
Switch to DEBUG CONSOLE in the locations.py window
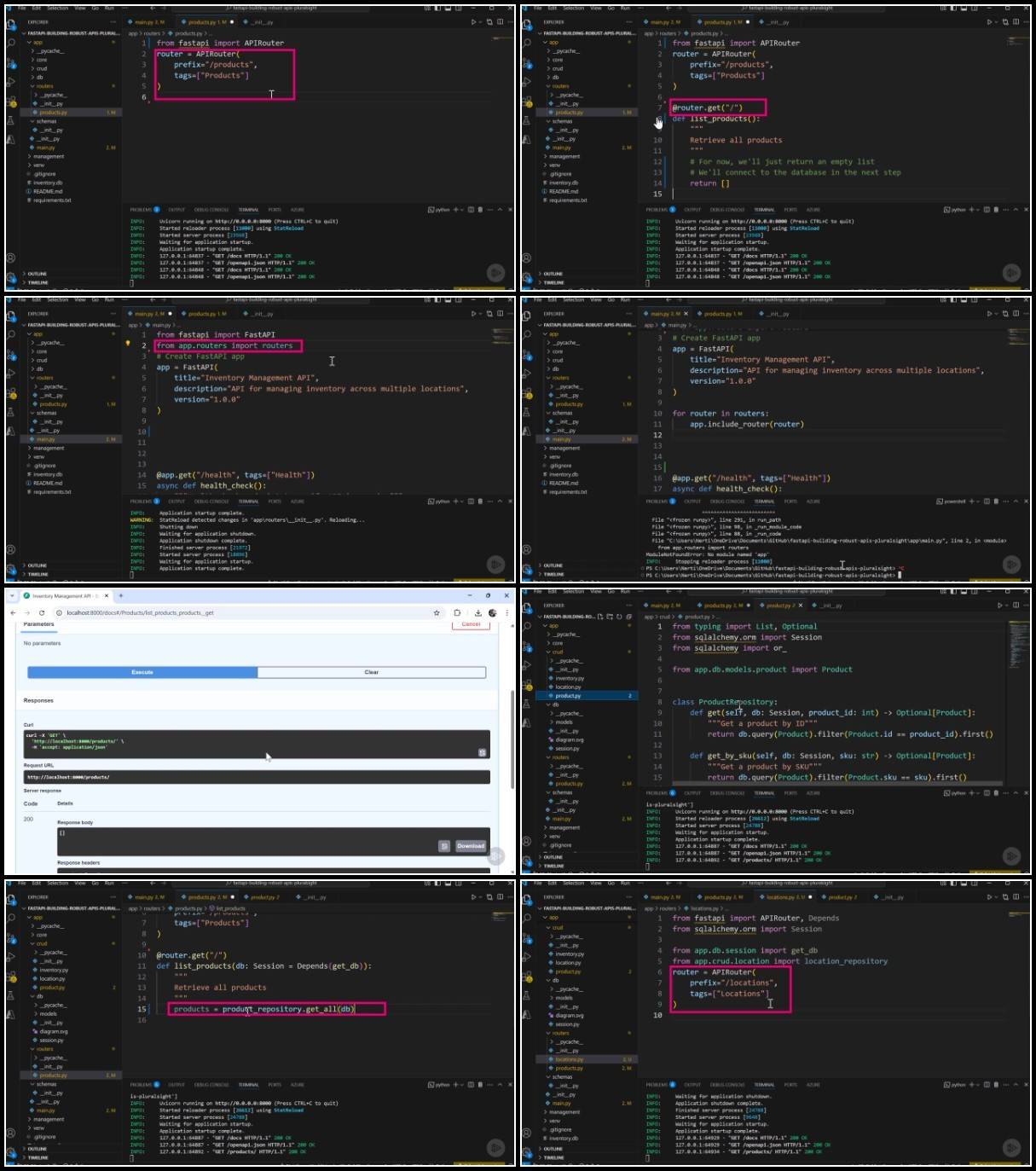(x=727, y=1085)
